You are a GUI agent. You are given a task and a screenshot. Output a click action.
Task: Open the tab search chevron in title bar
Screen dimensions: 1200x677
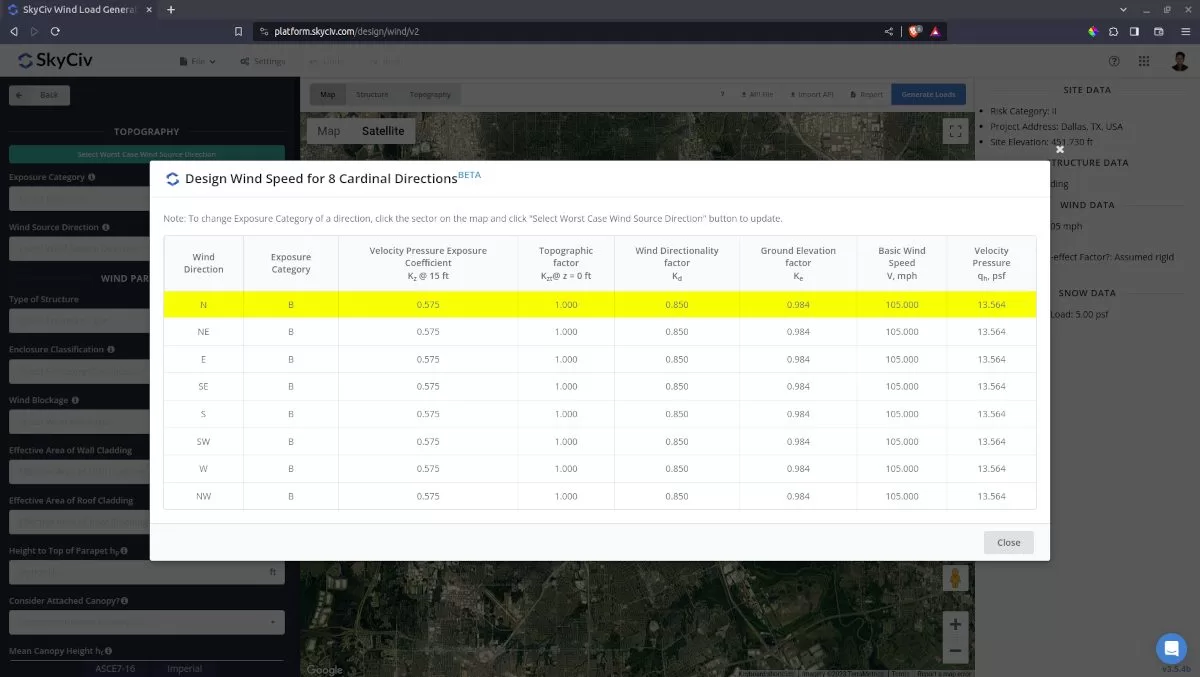(1124, 9)
